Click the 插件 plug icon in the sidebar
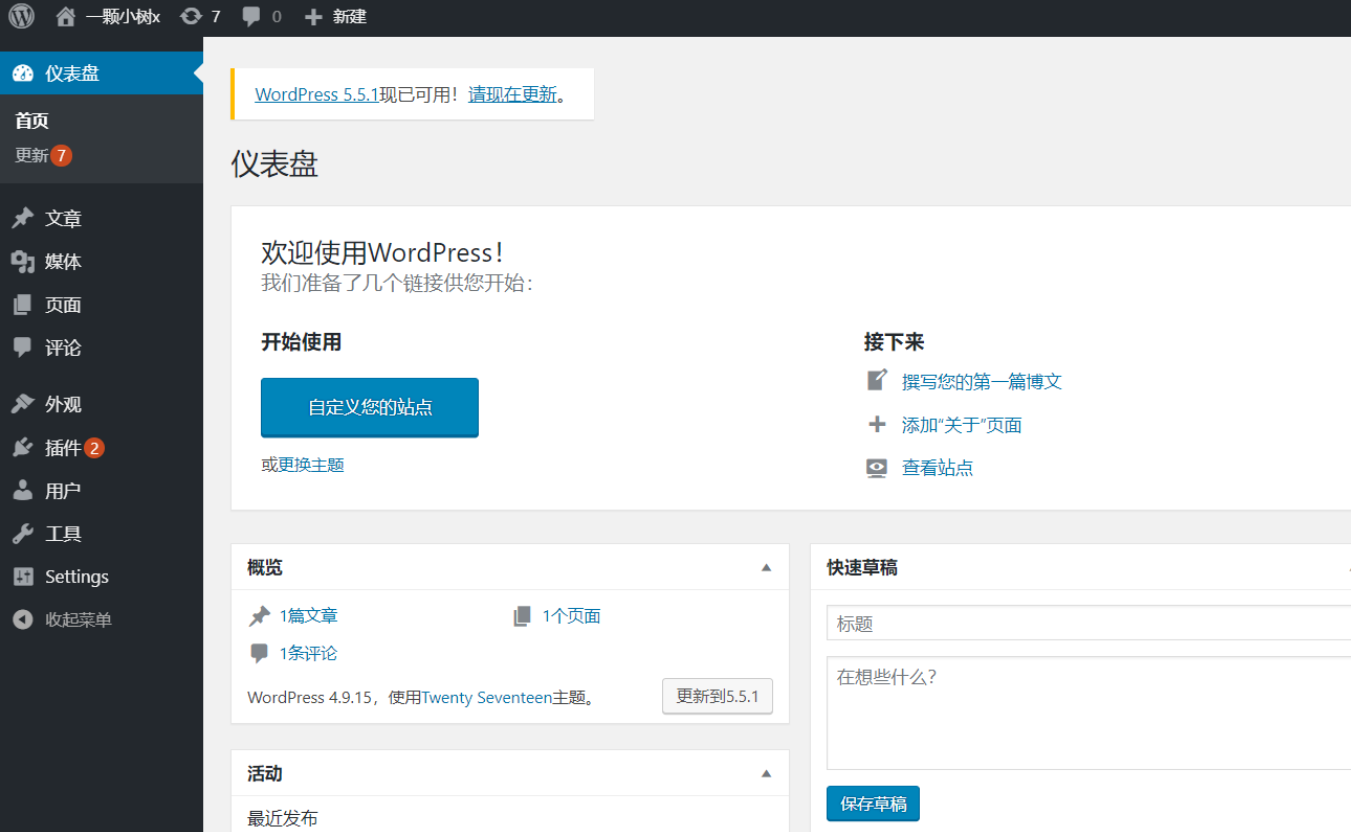This screenshot has height=832, width=1351. pos(23,448)
